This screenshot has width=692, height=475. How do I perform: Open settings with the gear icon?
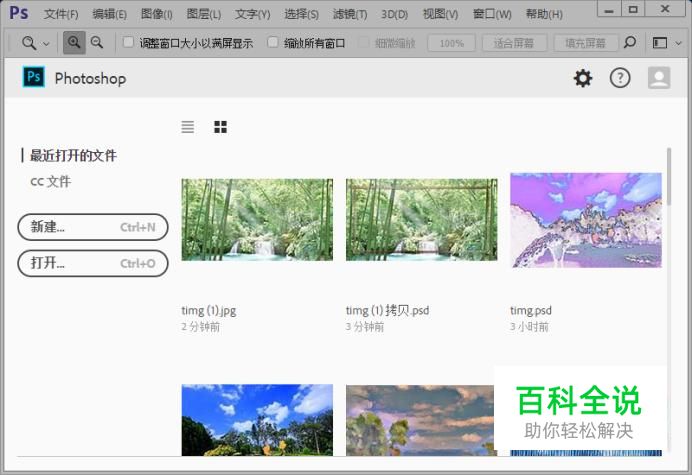pyautogui.click(x=583, y=78)
